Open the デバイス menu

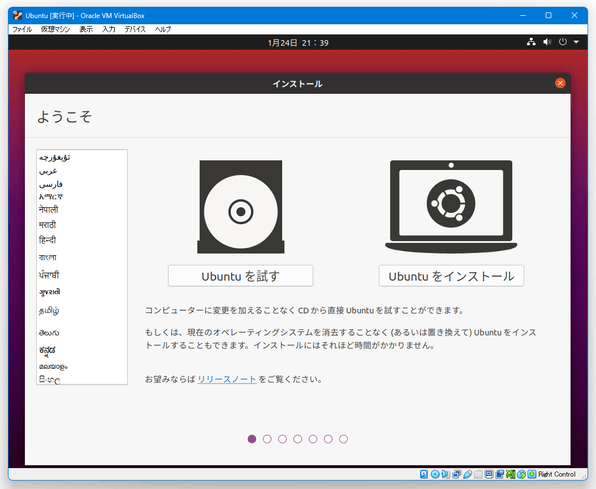pyautogui.click(x=135, y=29)
